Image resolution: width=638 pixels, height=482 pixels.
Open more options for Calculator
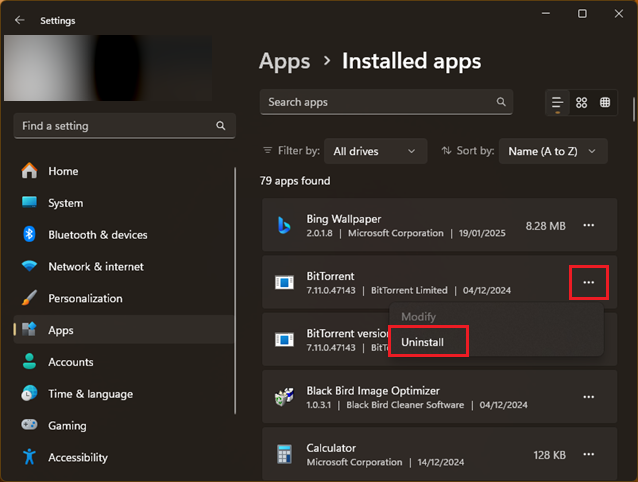[588, 454]
